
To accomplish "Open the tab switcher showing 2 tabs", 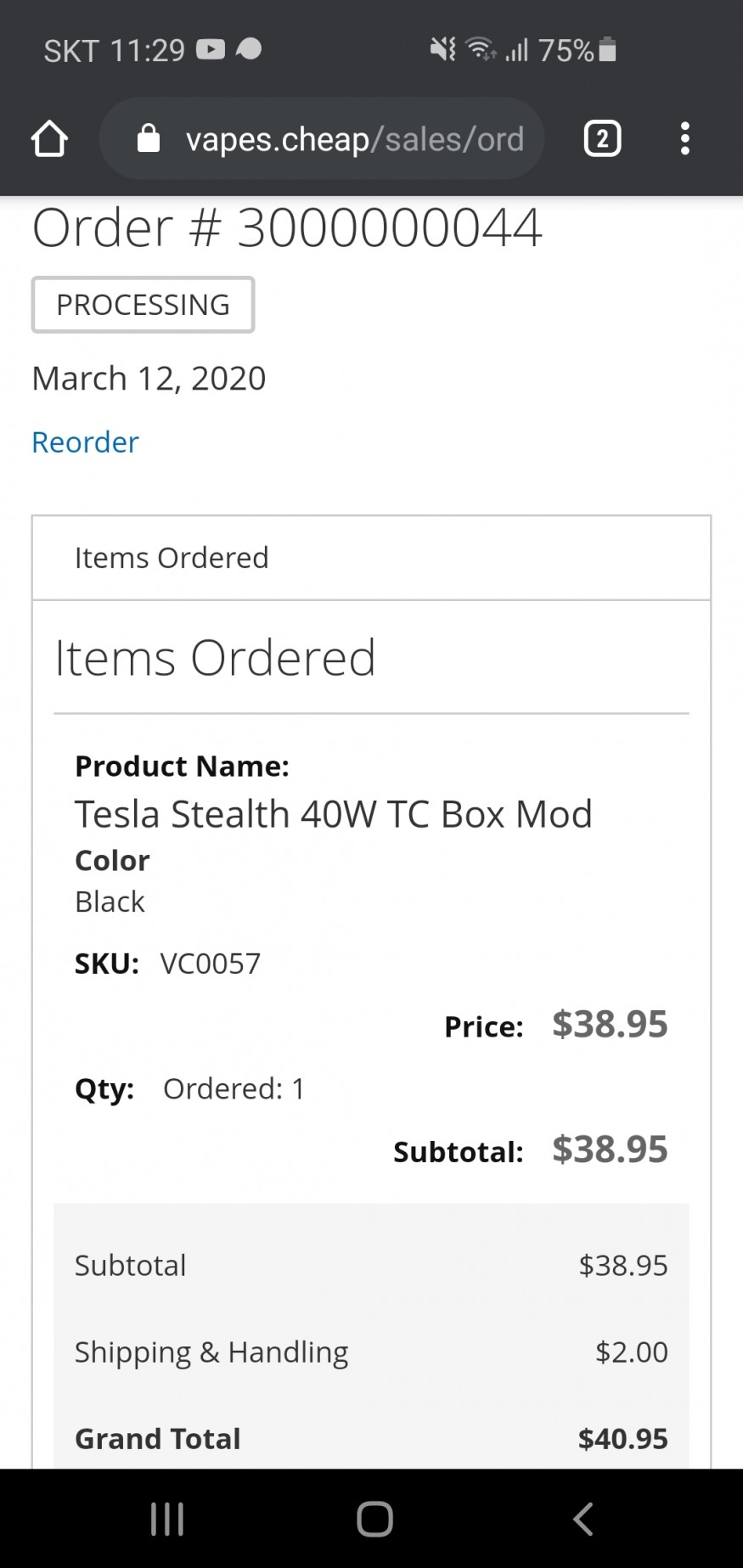I will [x=602, y=138].
